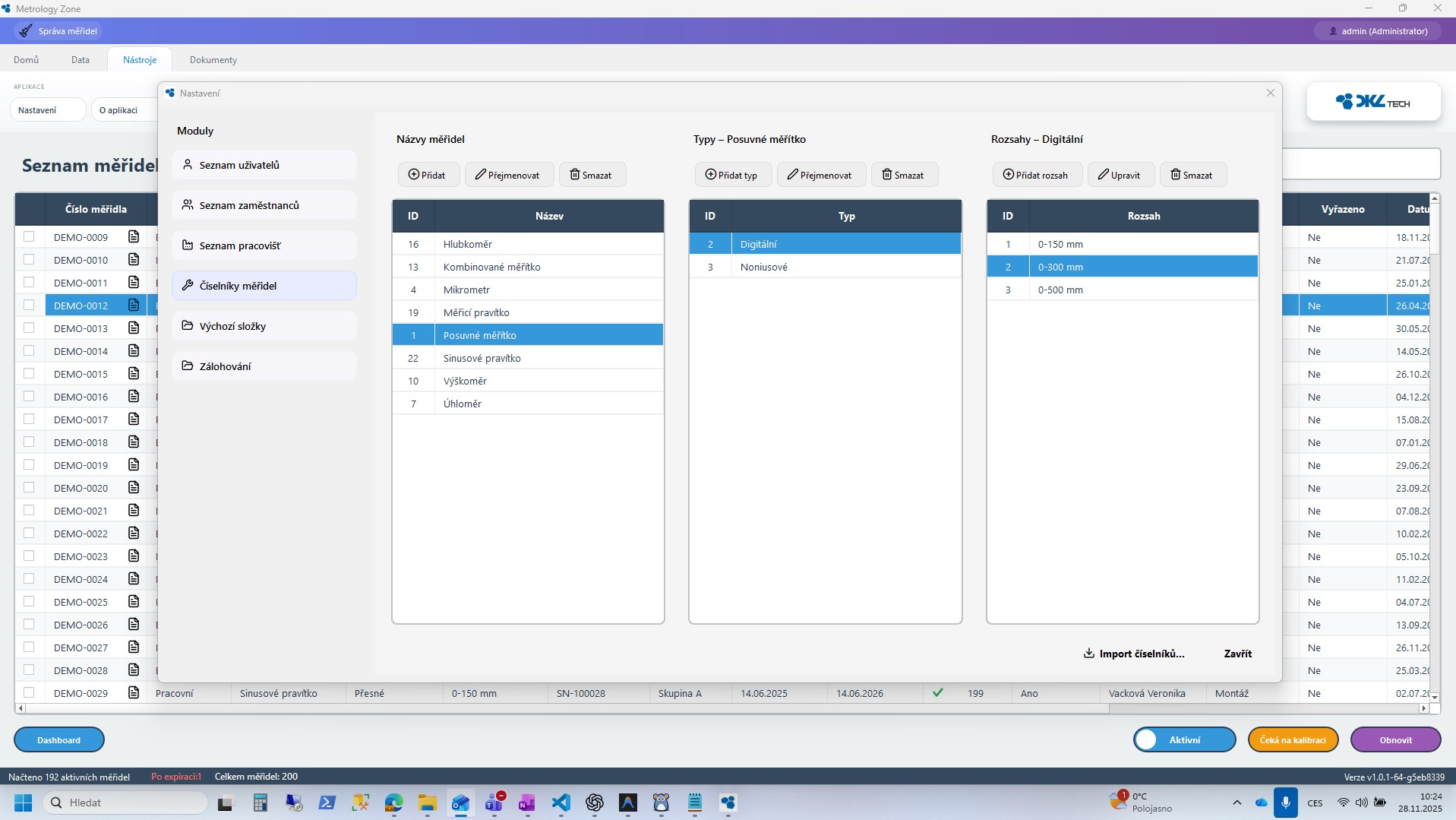Switch to the Dokumenty tab
This screenshot has width=1456, height=820.
(x=213, y=60)
